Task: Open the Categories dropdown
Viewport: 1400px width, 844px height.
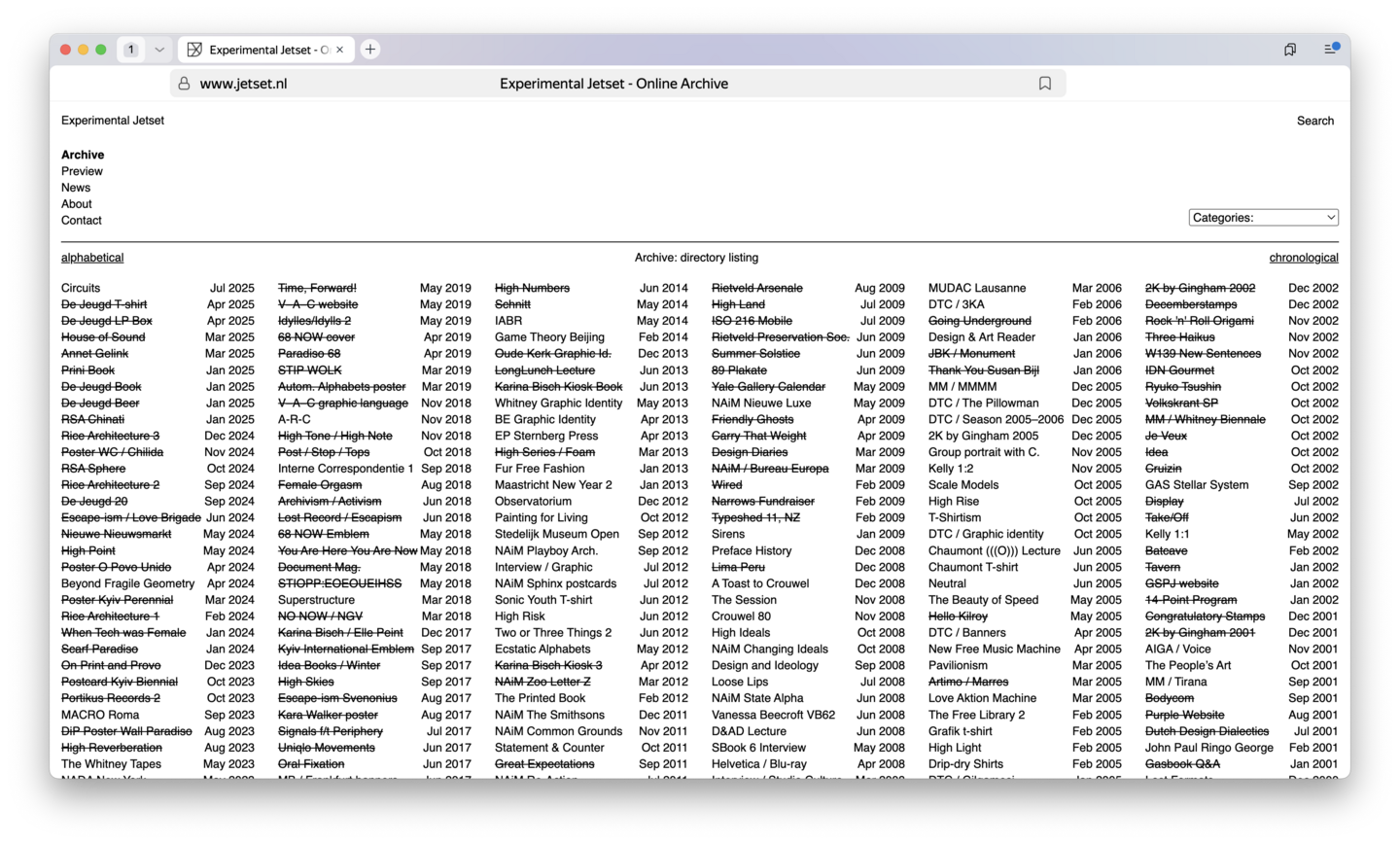Action: tap(1264, 218)
